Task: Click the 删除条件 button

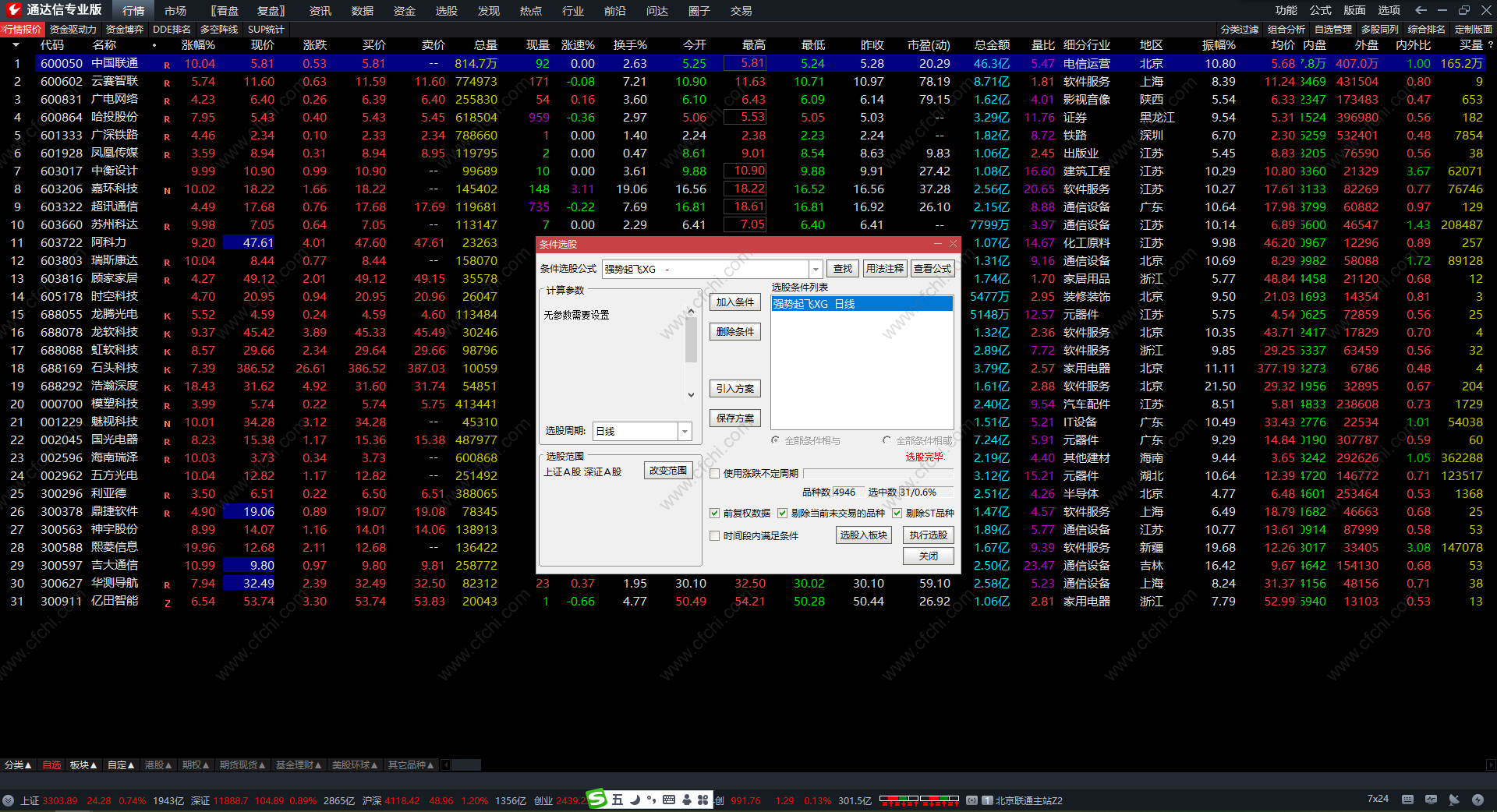Action: pyautogui.click(x=734, y=332)
